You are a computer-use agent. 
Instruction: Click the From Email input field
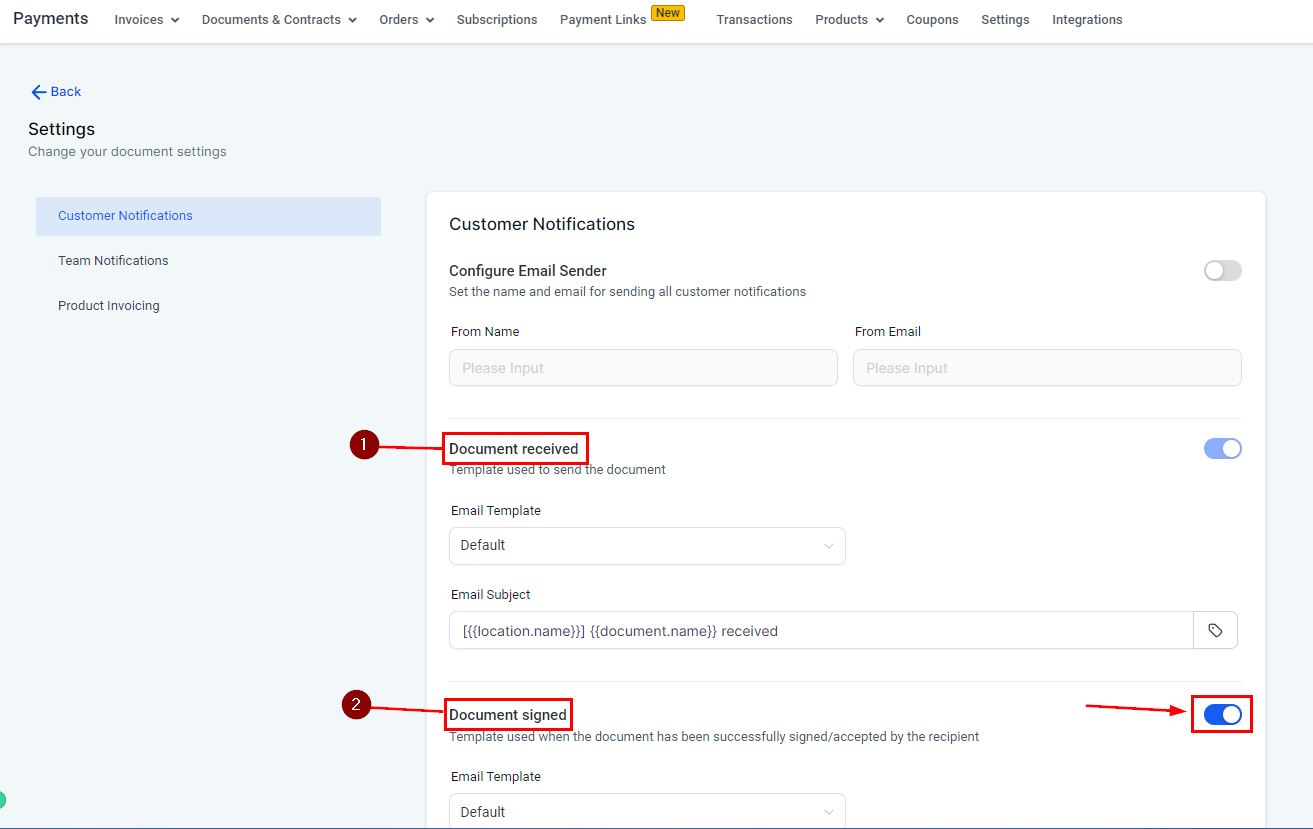(x=1047, y=368)
